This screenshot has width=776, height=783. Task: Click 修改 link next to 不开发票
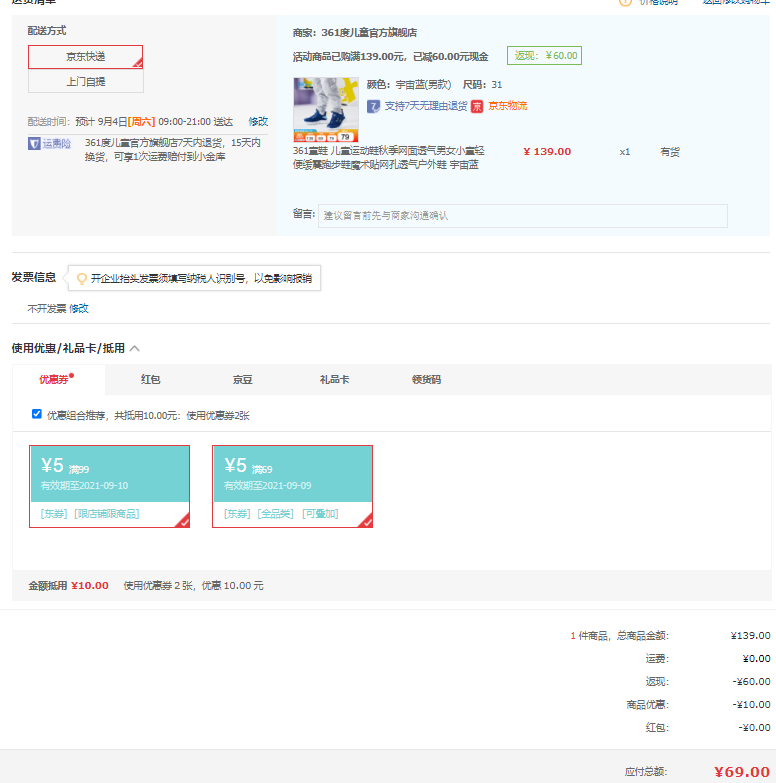pyautogui.click(x=79, y=309)
